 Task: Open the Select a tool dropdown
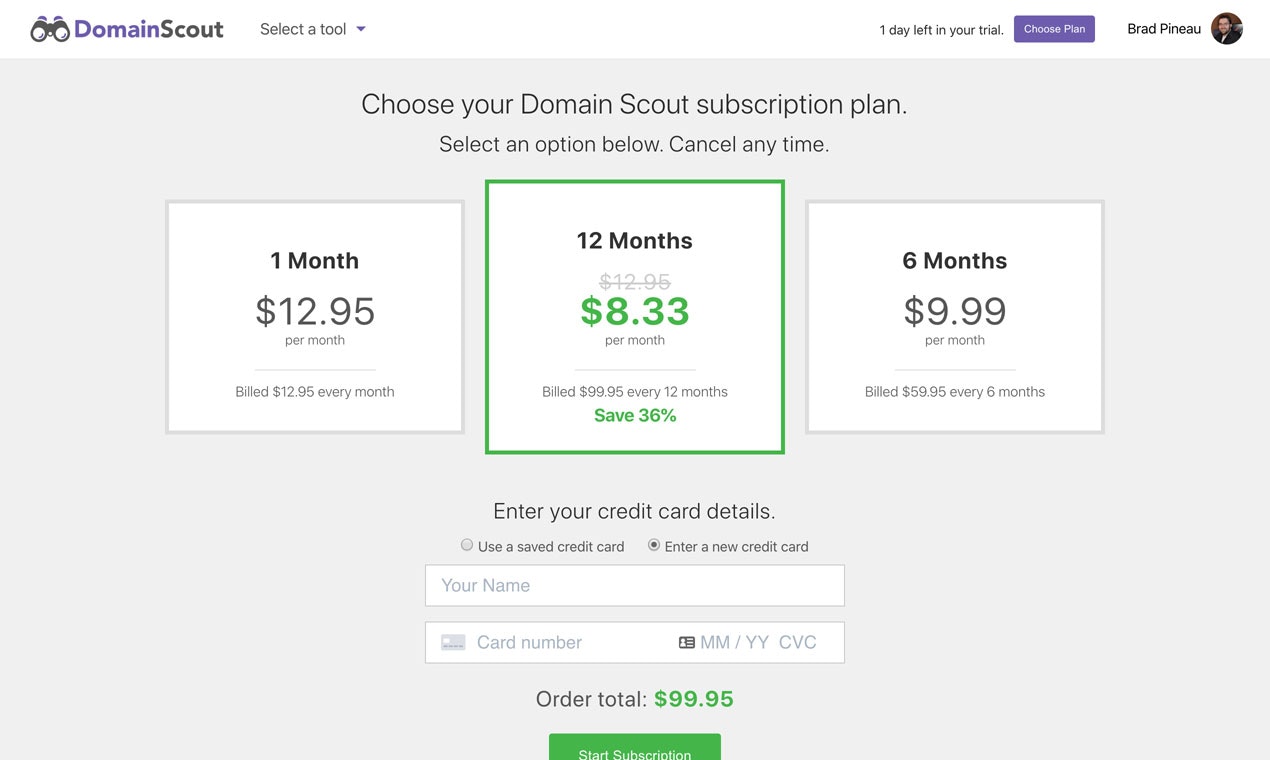pos(305,29)
